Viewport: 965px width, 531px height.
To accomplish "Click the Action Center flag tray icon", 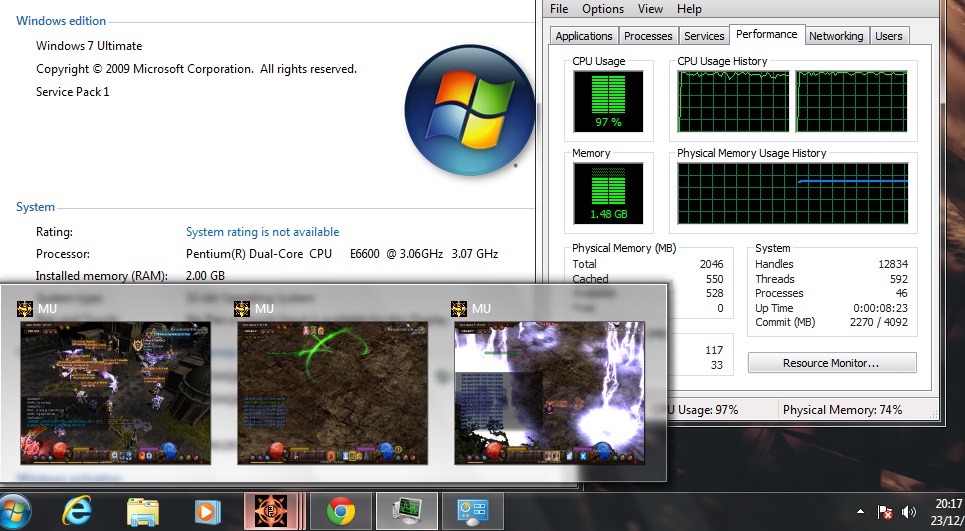I will click(885, 512).
